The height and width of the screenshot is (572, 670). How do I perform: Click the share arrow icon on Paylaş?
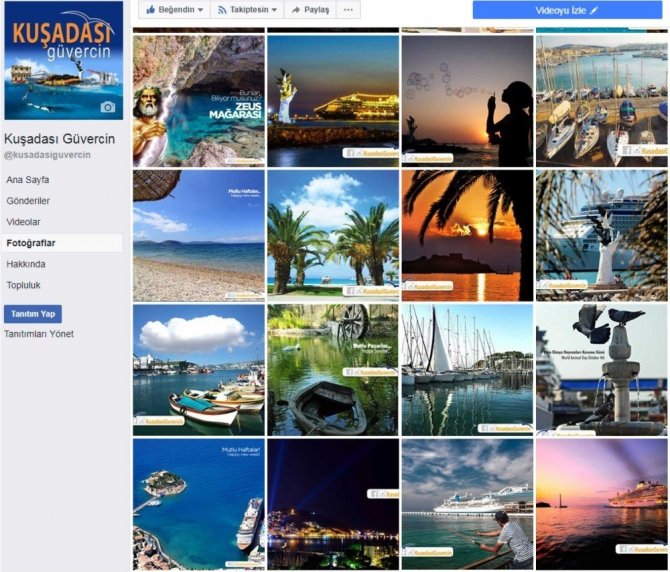click(296, 10)
